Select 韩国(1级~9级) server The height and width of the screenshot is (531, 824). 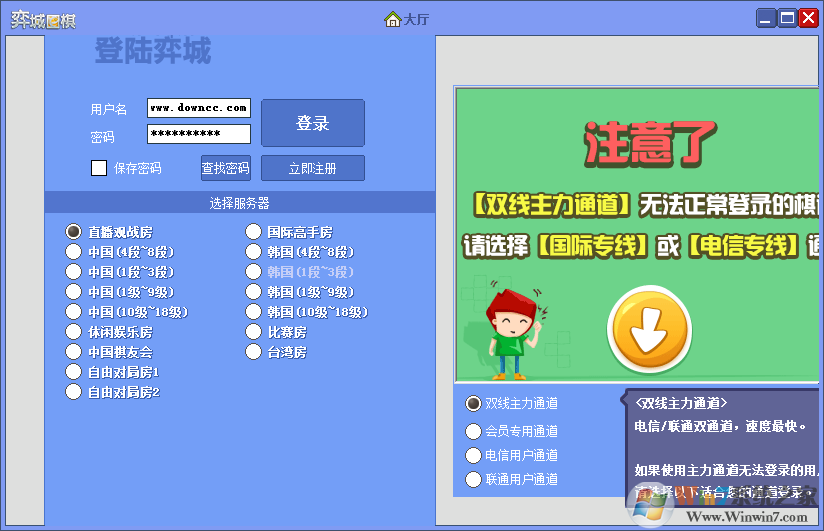point(254,292)
